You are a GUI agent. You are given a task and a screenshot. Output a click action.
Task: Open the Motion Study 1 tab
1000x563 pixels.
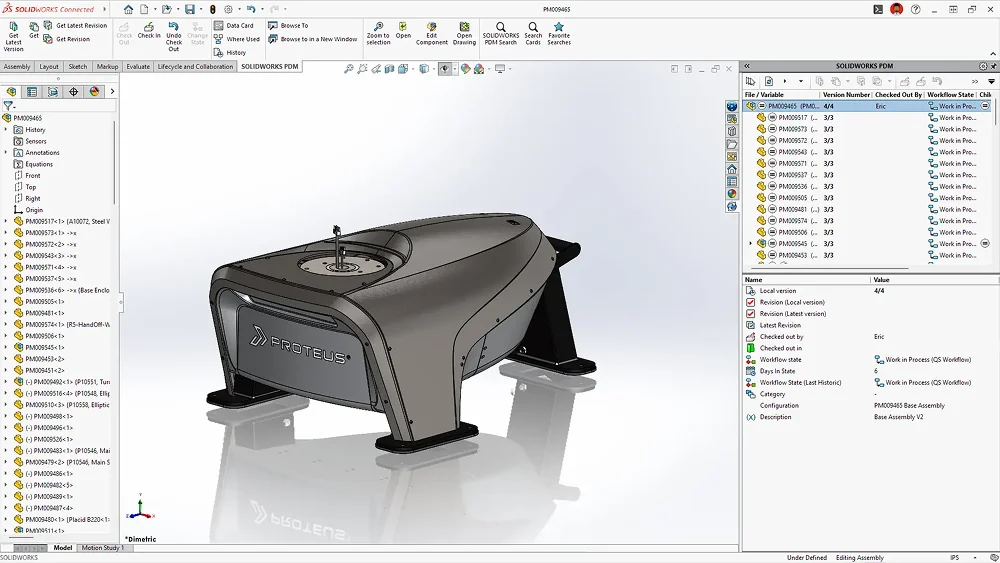(103, 548)
